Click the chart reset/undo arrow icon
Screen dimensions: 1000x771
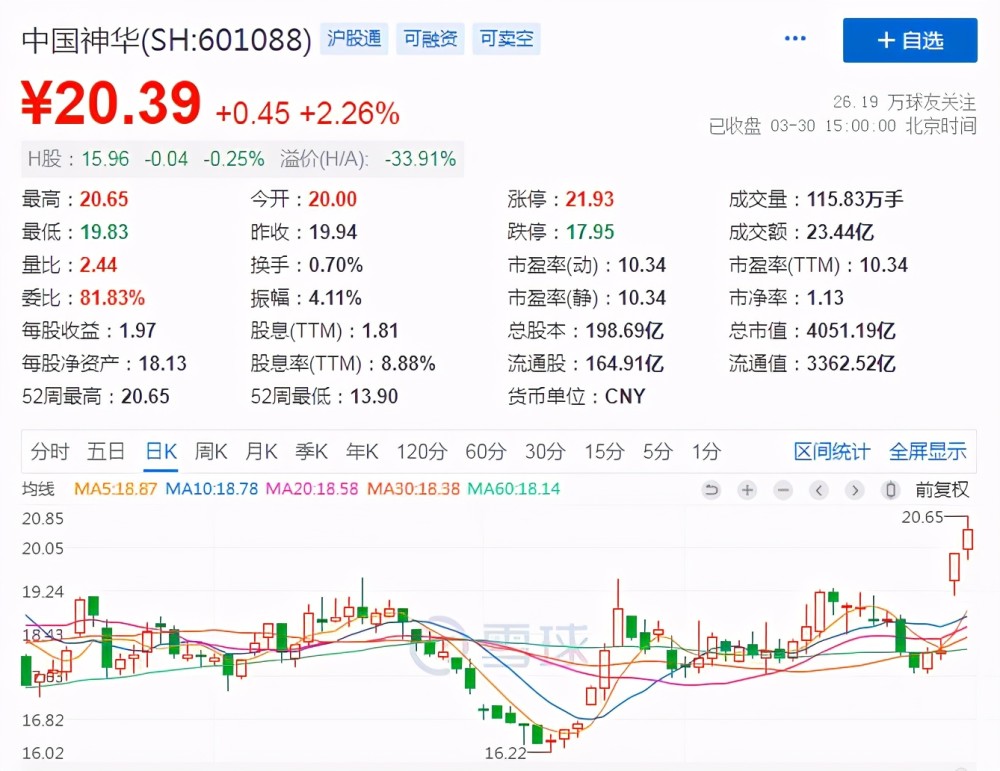[711, 490]
